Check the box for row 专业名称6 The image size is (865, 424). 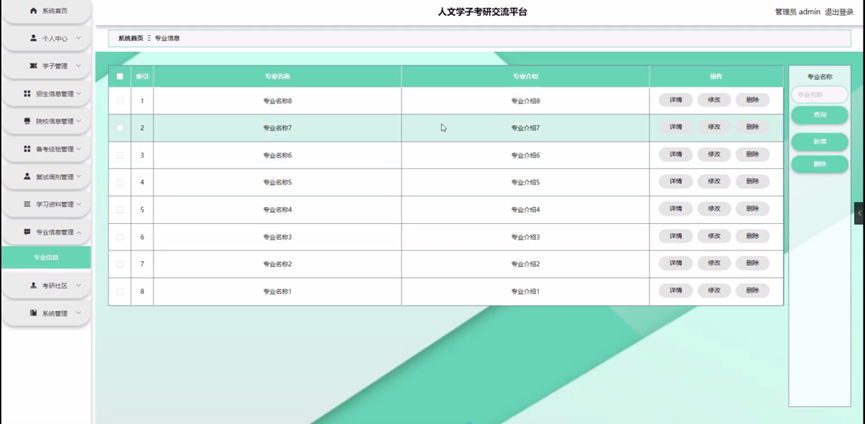pos(120,155)
